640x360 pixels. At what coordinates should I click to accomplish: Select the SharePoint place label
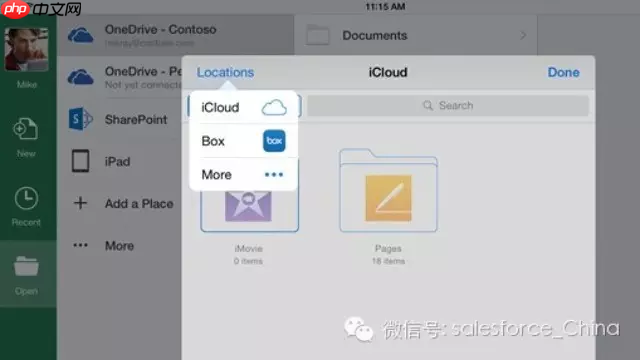pyautogui.click(x=136, y=120)
